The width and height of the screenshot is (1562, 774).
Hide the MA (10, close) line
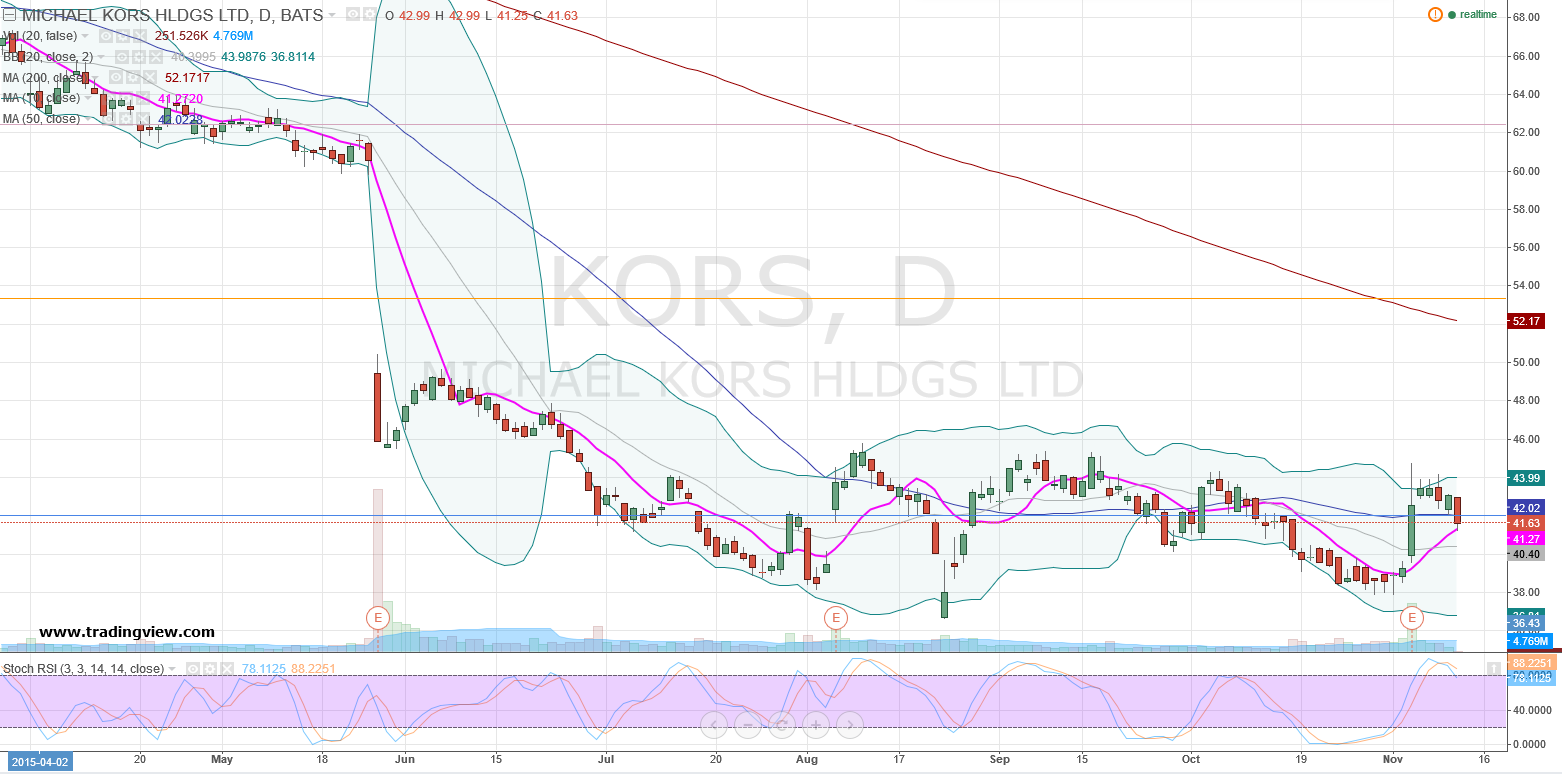point(110,99)
